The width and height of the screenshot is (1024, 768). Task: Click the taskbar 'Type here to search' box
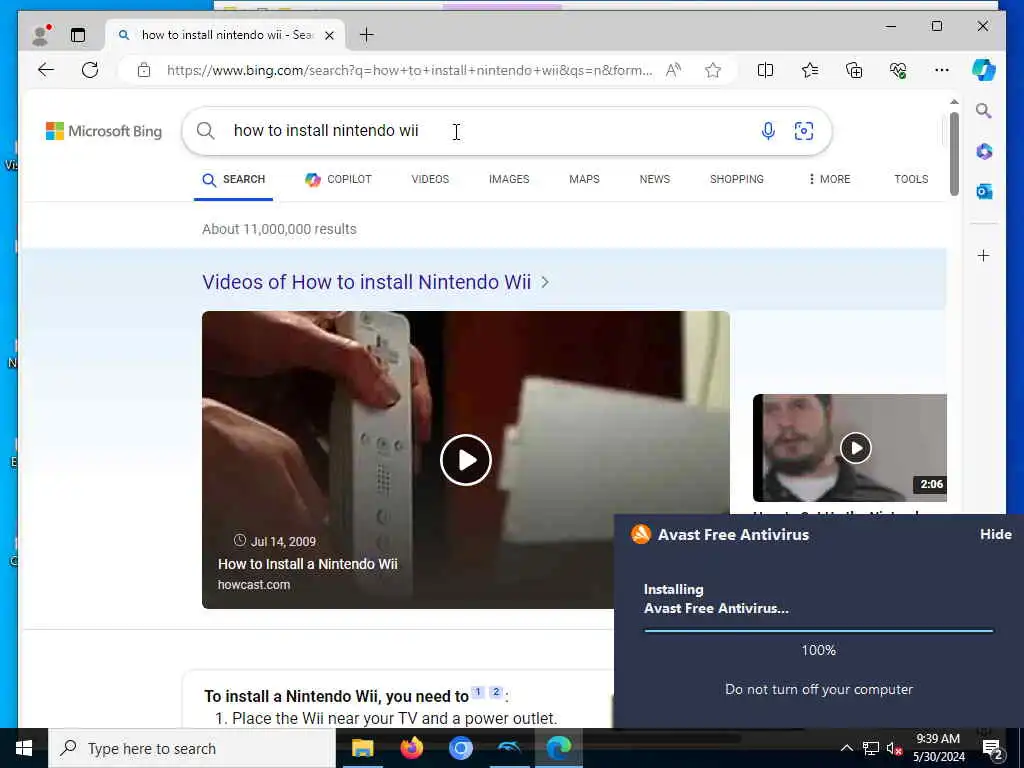(x=192, y=748)
